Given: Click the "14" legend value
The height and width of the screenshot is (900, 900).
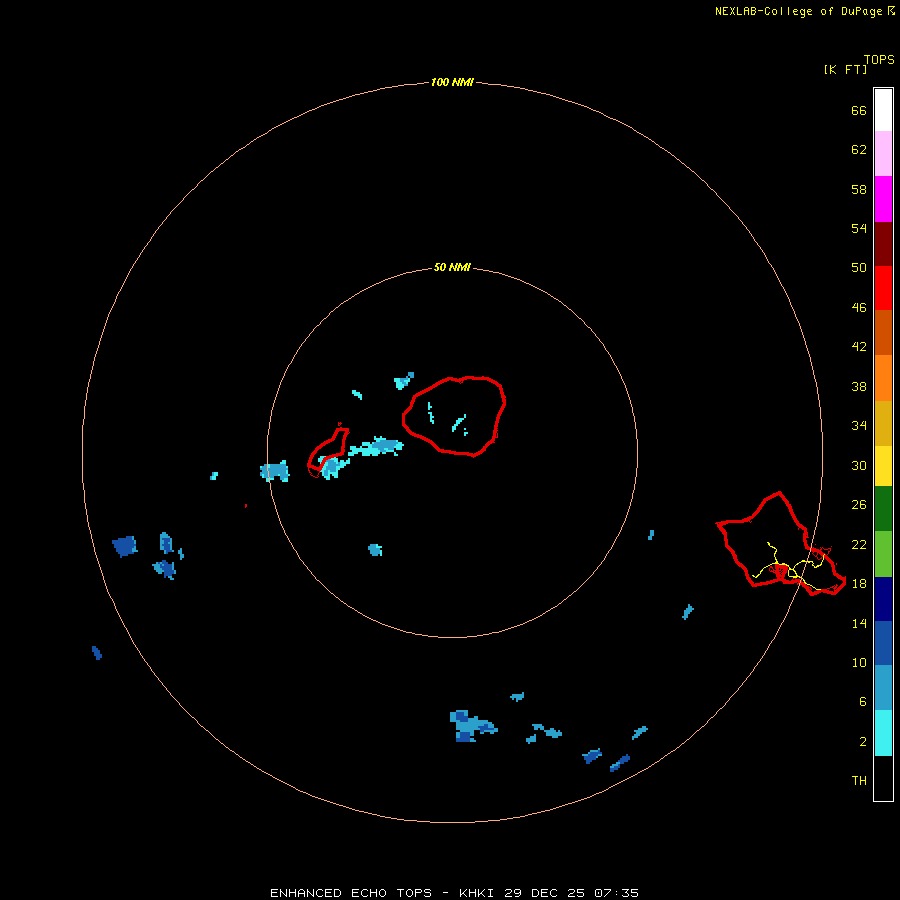Looking at the screenshot, I should click(x=859, y=623).
